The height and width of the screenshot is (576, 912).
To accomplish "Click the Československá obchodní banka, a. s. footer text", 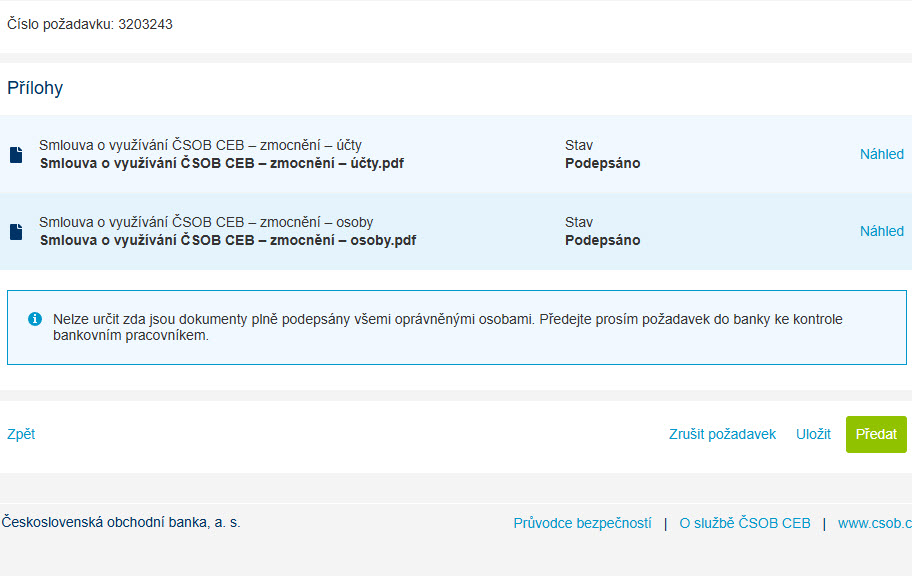I will click(120, 522).
